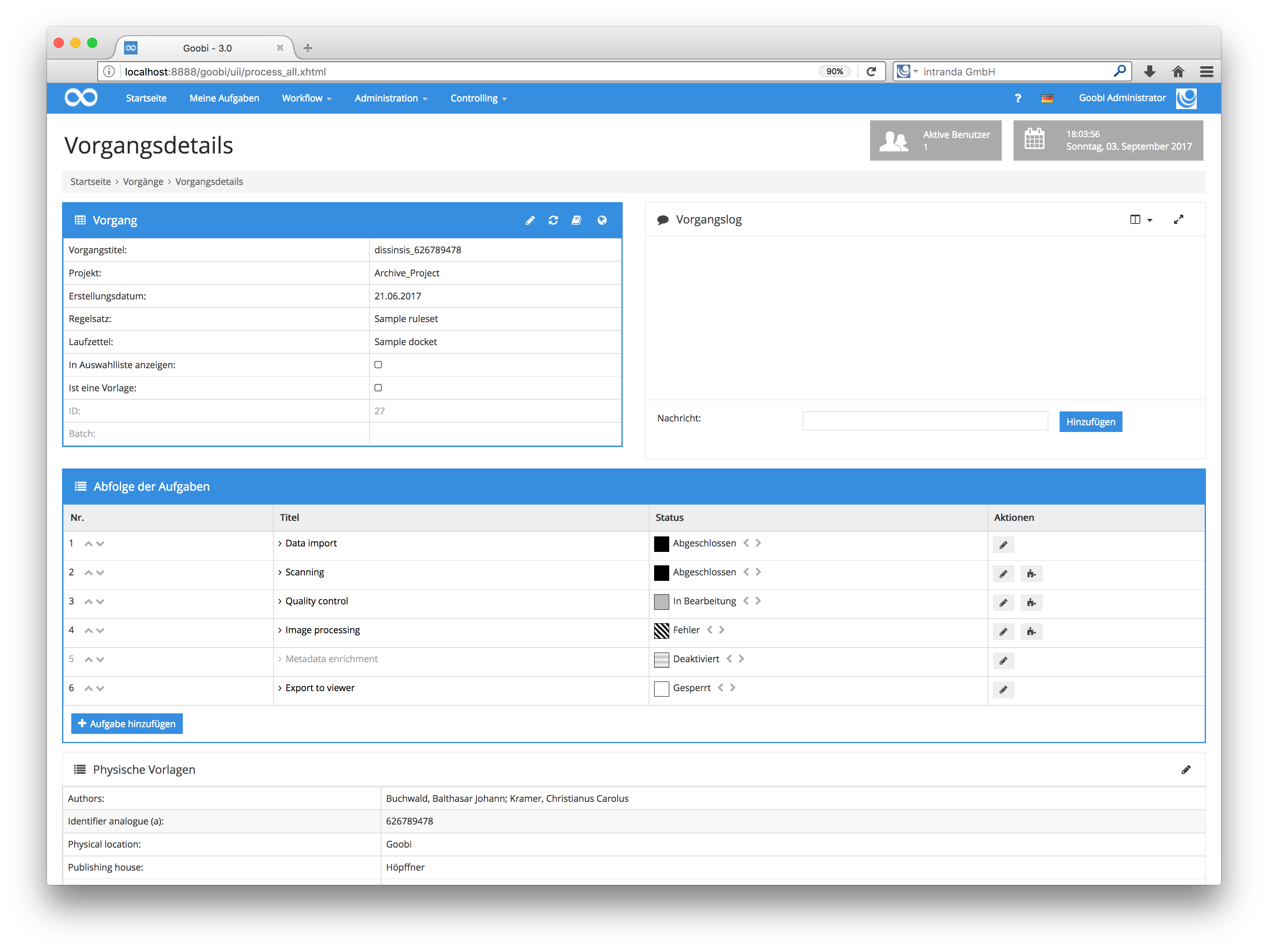Edit the Scanning task
Image resolution: width=1268 pixels, height=952 pixels.
coord(1003,573)
